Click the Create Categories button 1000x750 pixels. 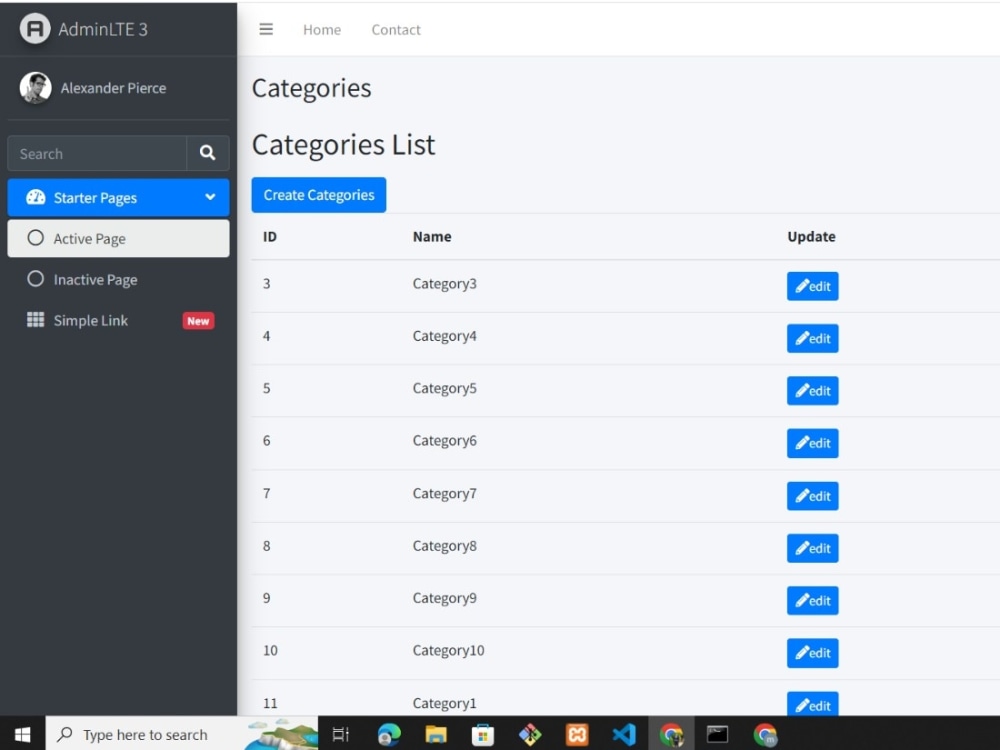coord(319,195)
